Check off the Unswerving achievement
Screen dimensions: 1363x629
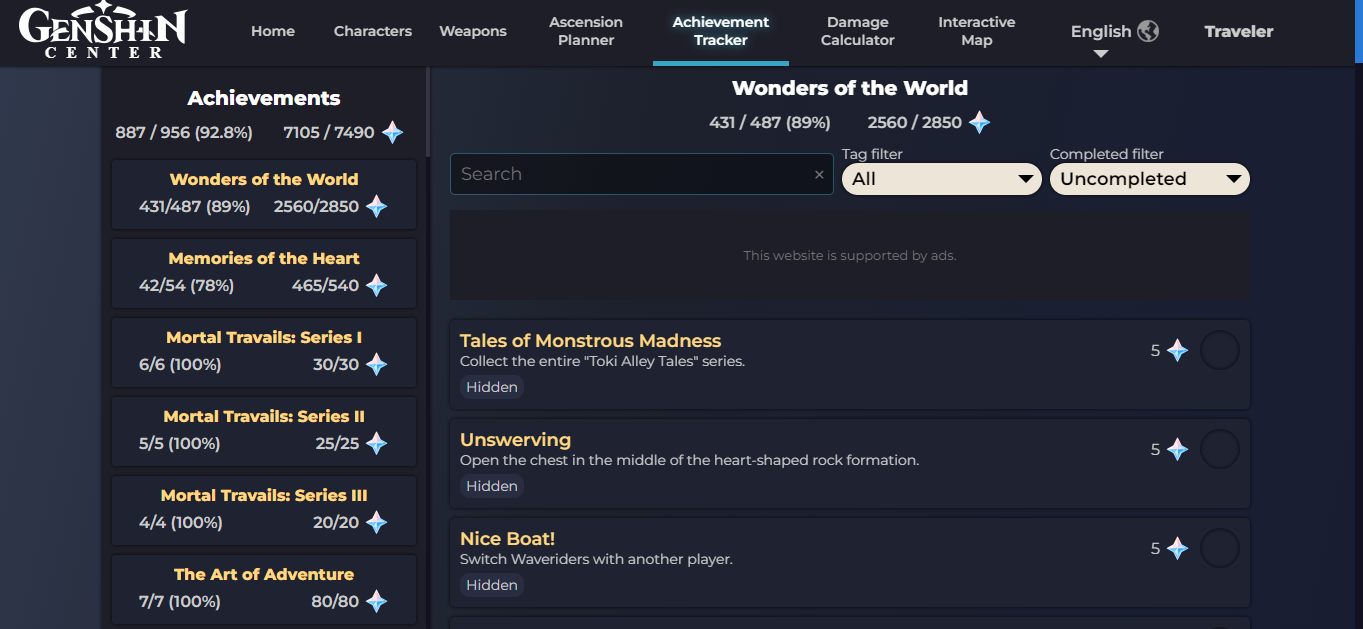1219,448
